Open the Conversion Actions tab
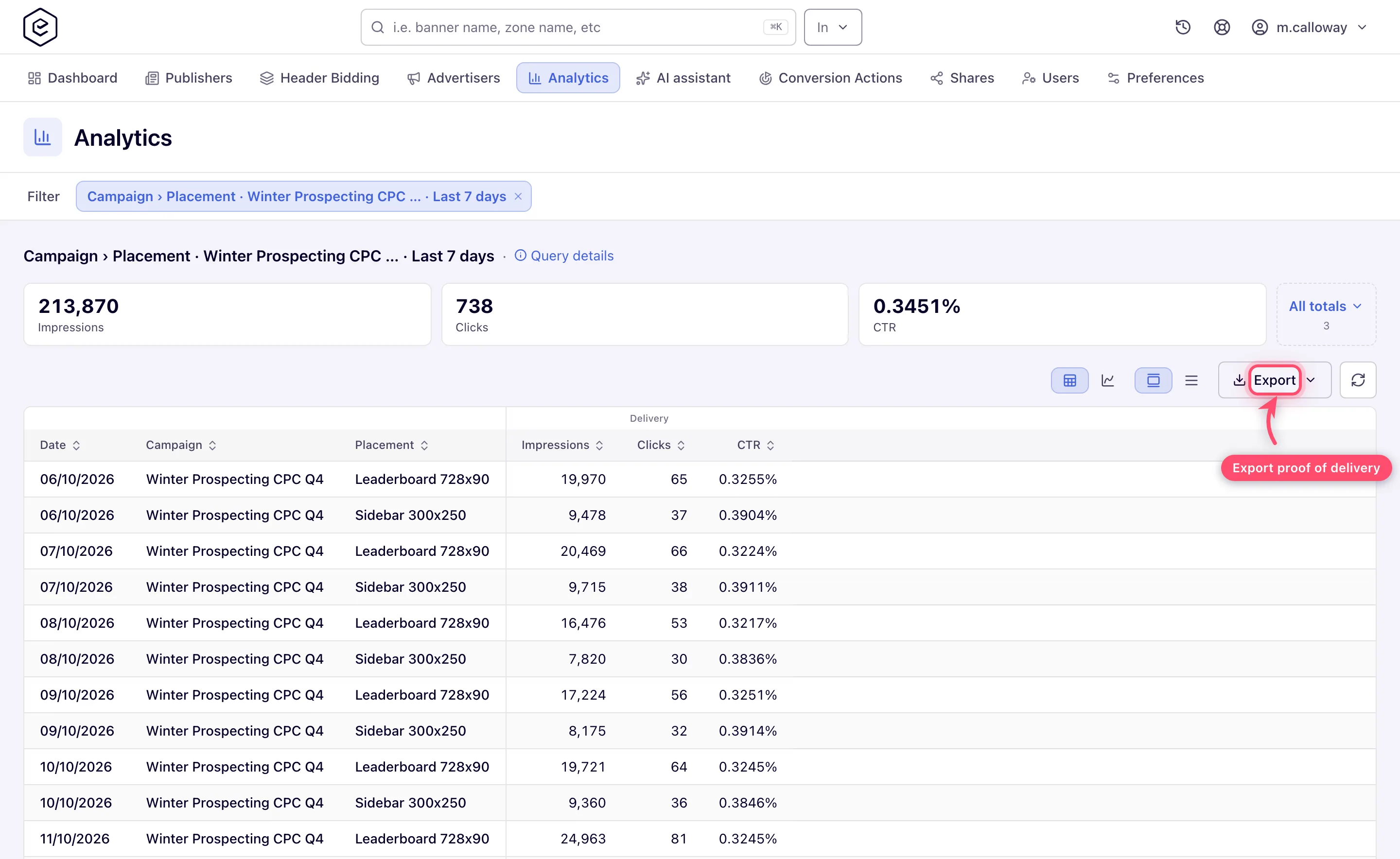Screen dimensions: 1400x859 coord(830,78)
